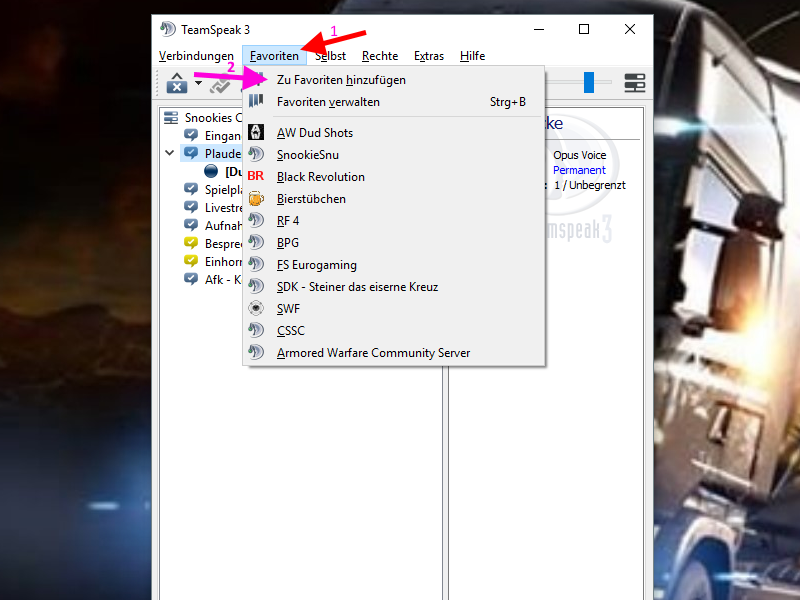Viewport: 800px width, 600px height.
Task: Click the away status toolbar icon
Action: point(177,85)
